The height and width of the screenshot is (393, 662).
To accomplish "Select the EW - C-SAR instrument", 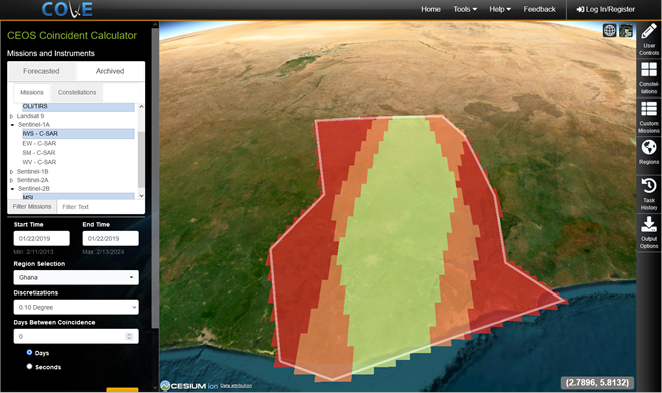I will (39, 144).
